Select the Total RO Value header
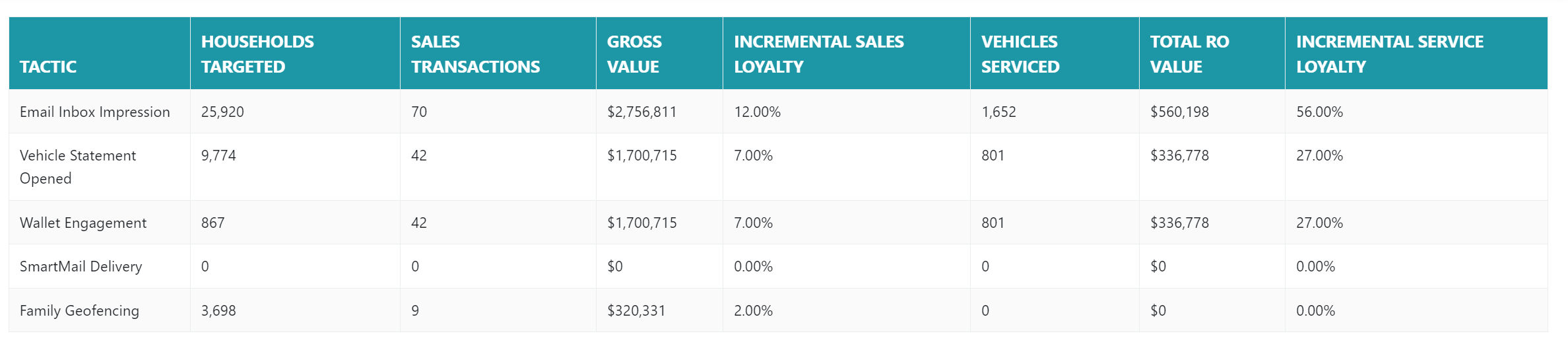This screenshot has height=350, width=1568. (1189, 54)
